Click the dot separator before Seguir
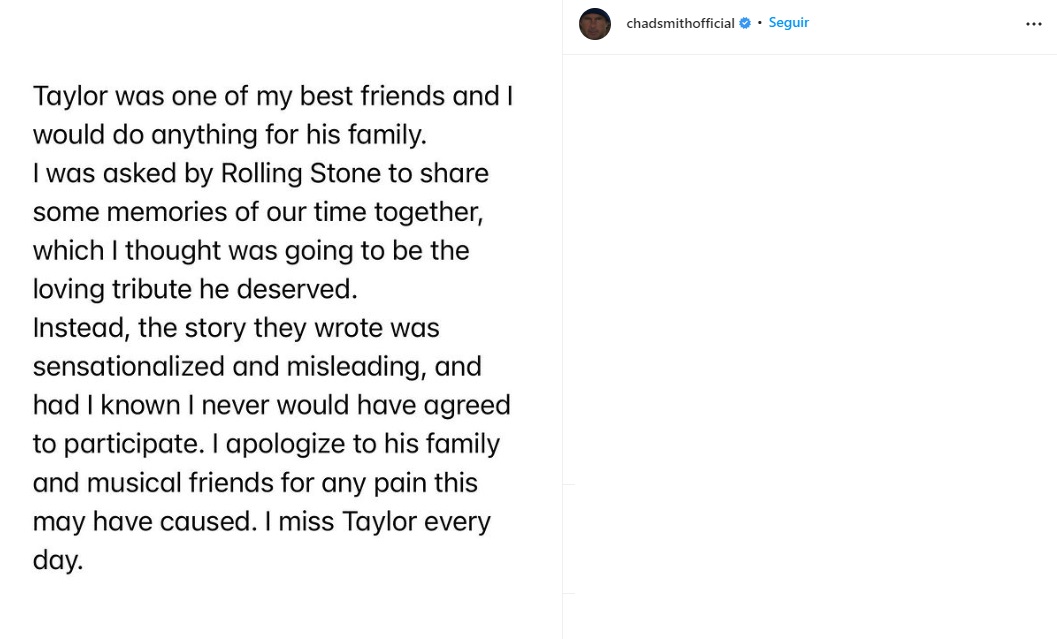 pyautogui.click(x=759, y=23)
